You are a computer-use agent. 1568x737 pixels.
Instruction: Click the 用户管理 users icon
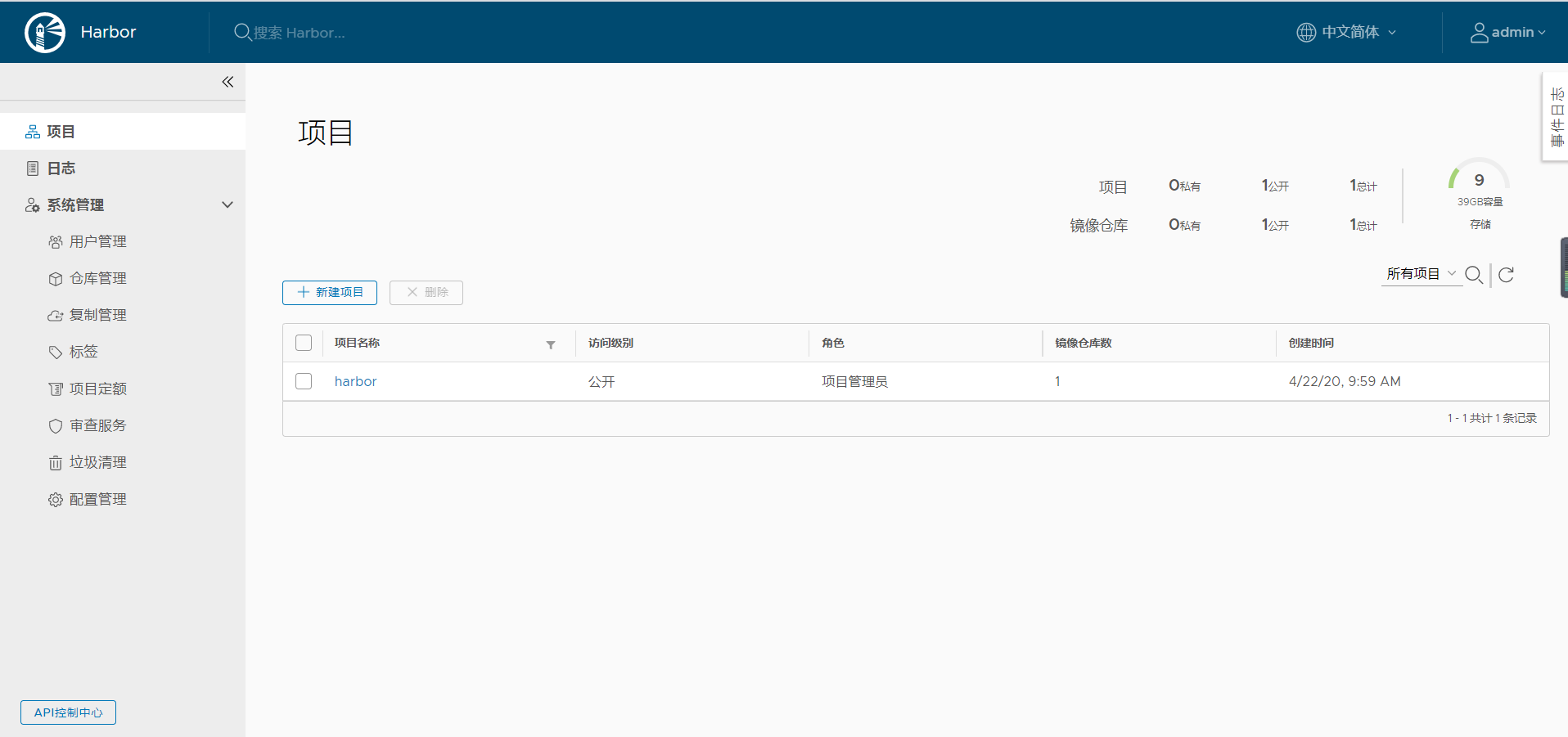(x=56, y=242)
